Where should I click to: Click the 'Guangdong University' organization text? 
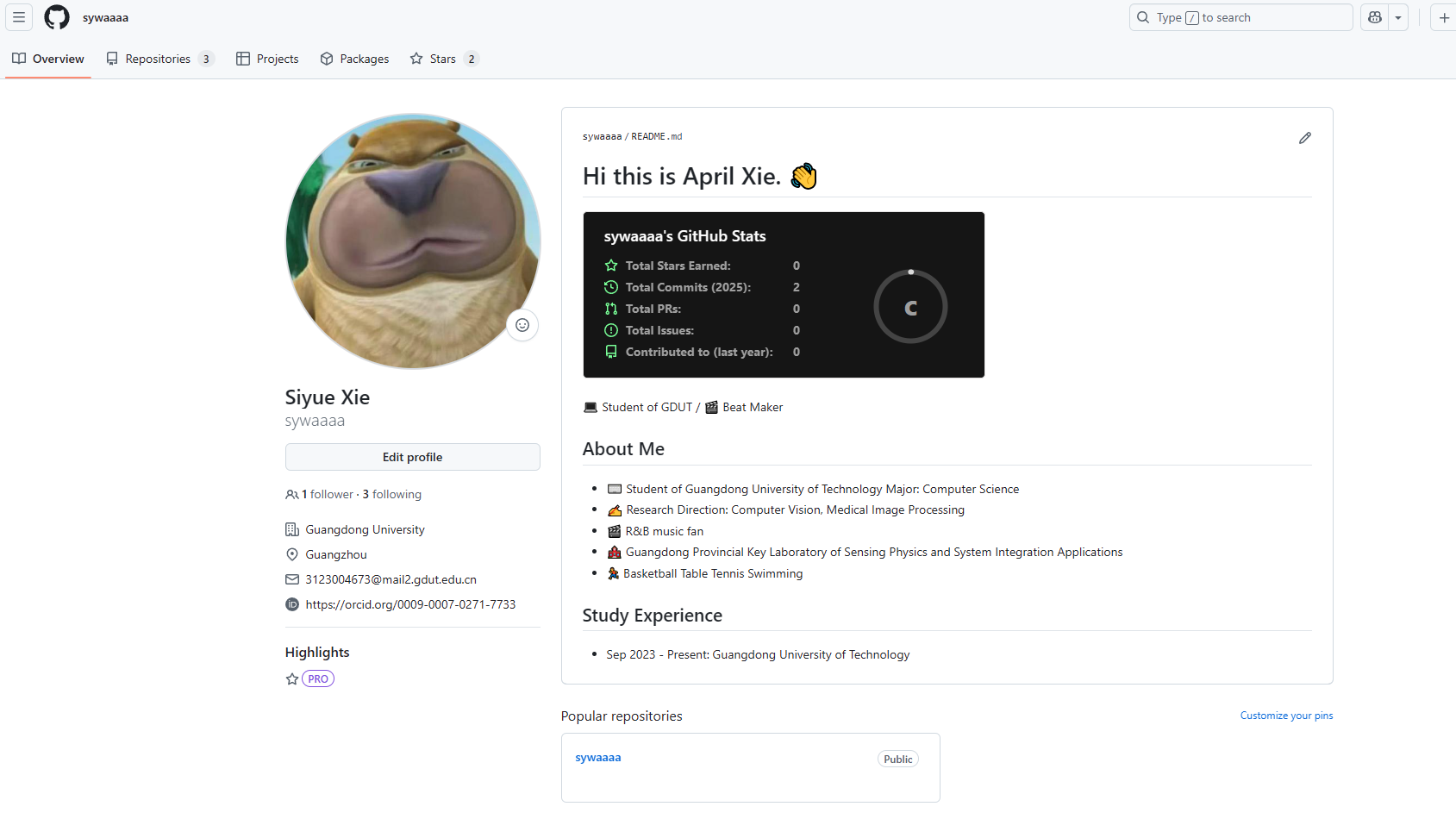(x=365, y=529)
